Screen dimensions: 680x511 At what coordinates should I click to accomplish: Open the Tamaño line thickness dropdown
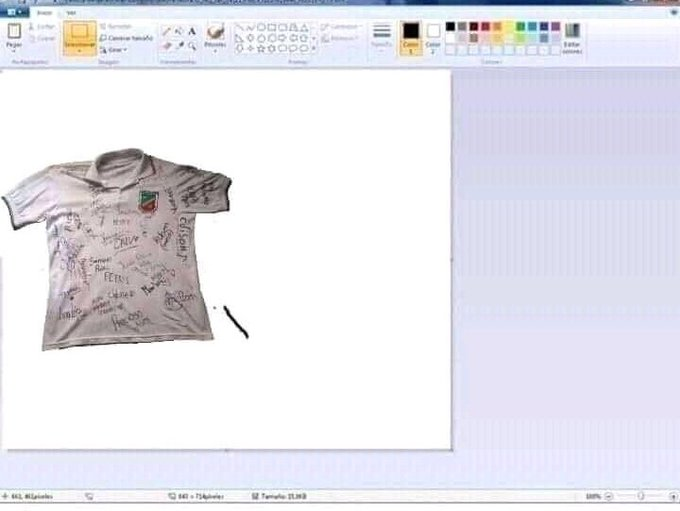click(x=382, y=37)
